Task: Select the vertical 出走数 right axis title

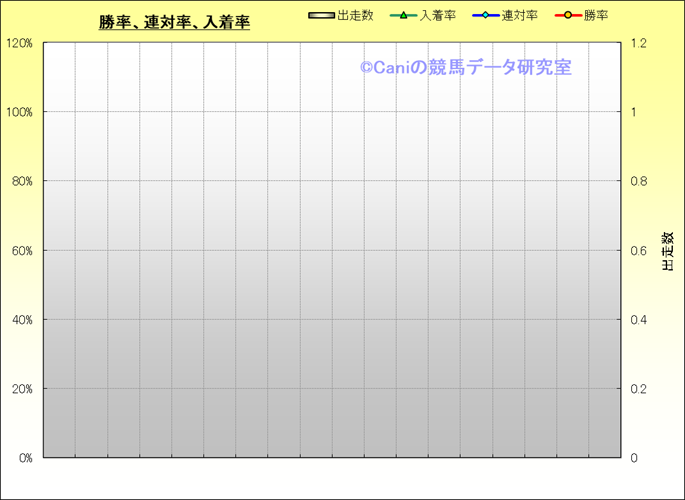Action: (x=666, y=251)
